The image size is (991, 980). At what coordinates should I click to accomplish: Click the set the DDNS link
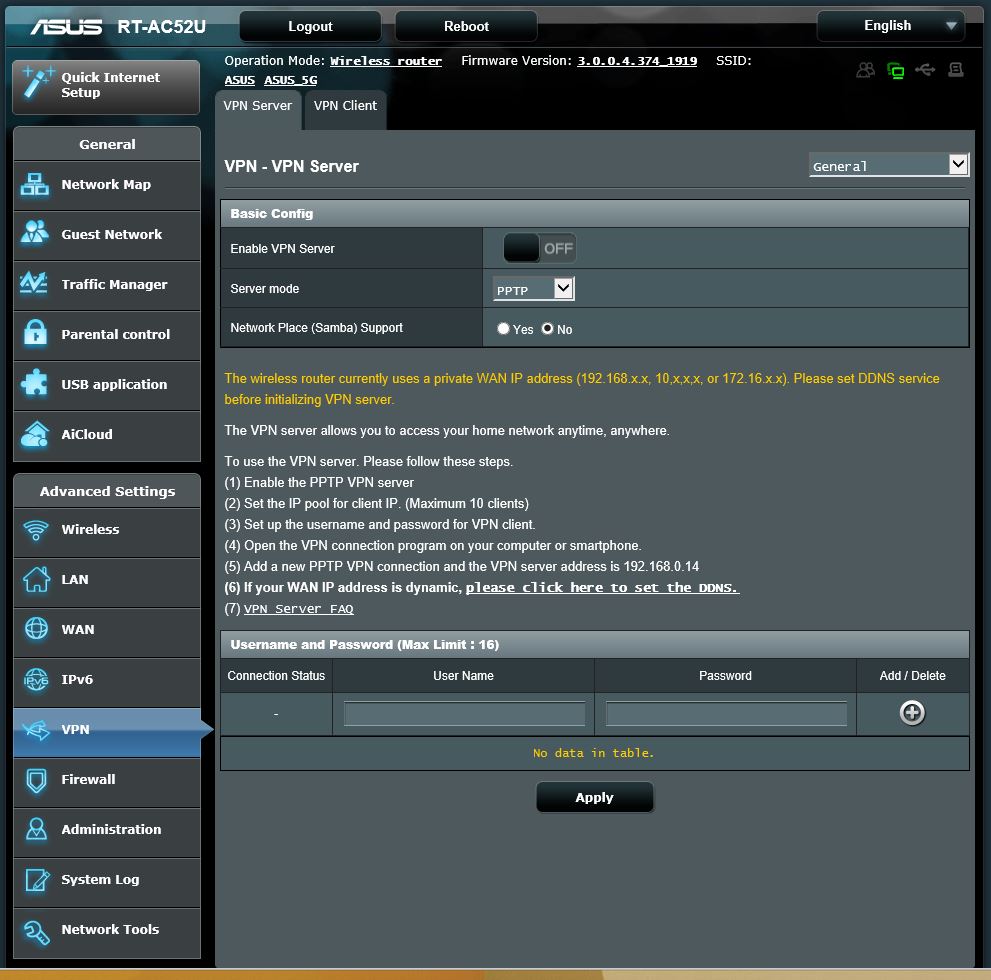click(x=602, y=588)
